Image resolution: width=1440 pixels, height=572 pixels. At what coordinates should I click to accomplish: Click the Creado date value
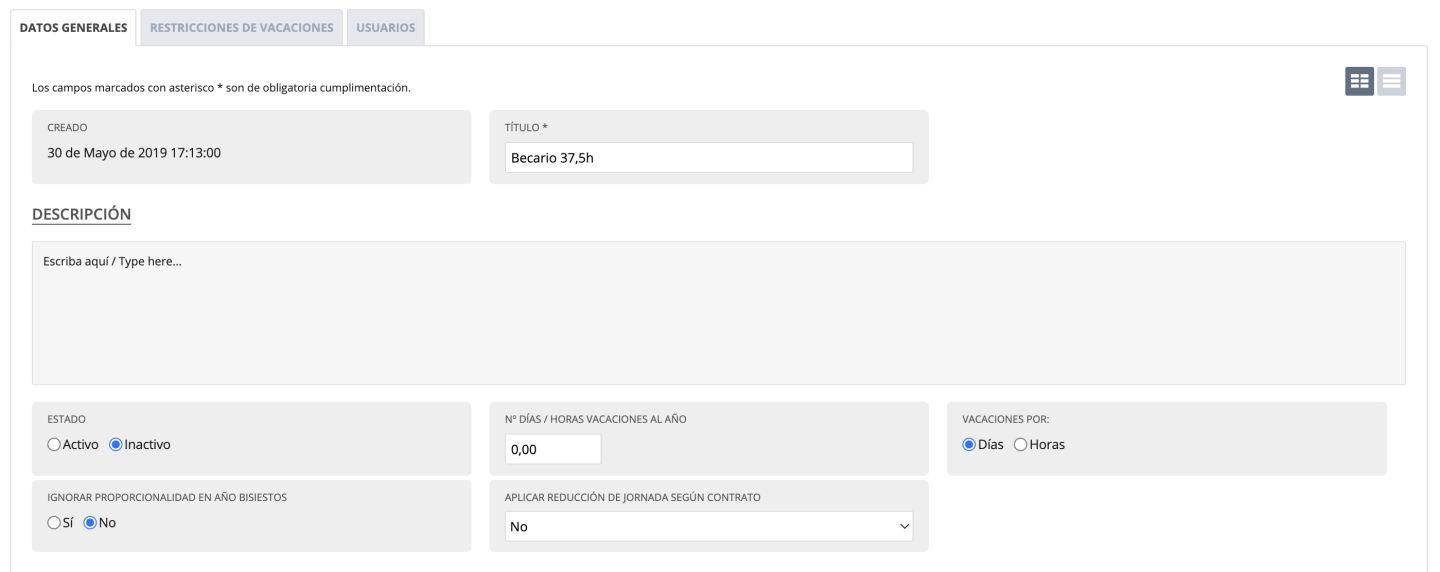(x=134, y=154)
